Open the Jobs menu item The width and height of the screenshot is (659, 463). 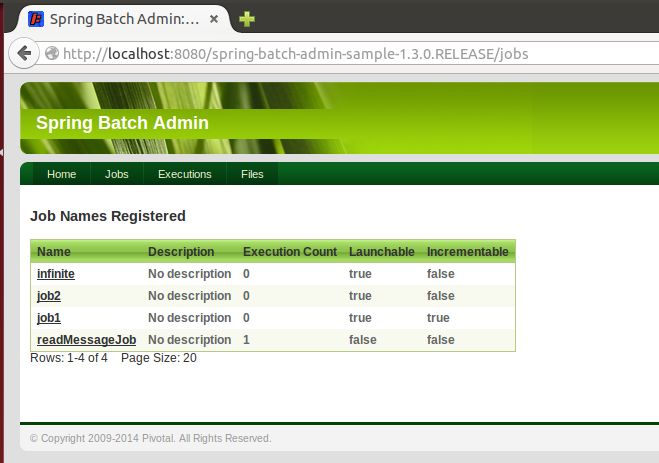tap(116, 174)
